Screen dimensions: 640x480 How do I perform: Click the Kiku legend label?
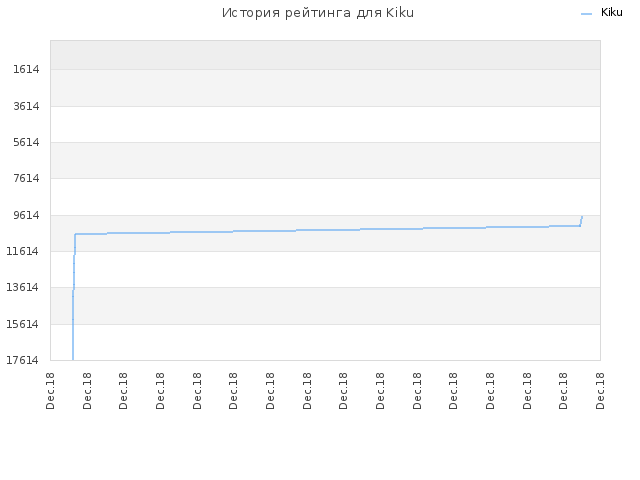611,13
